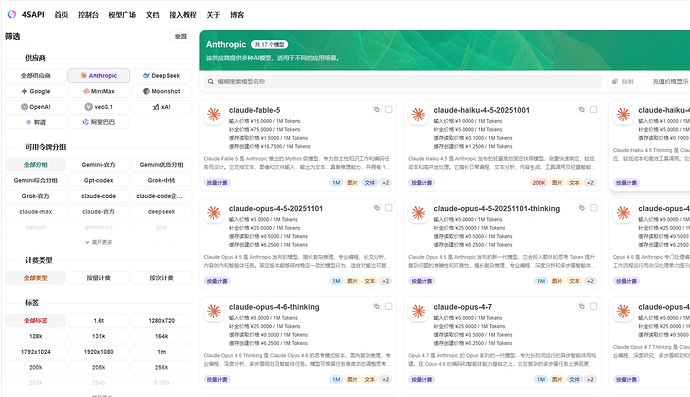Click the Google sparkle icon in the vendor filter

point(24,91)
